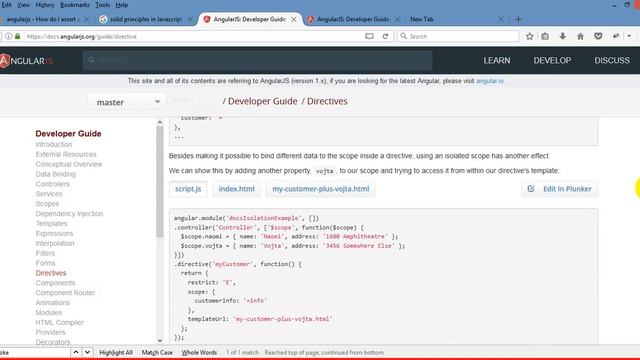Toggle Match Case in find bar

coord(157,352)
